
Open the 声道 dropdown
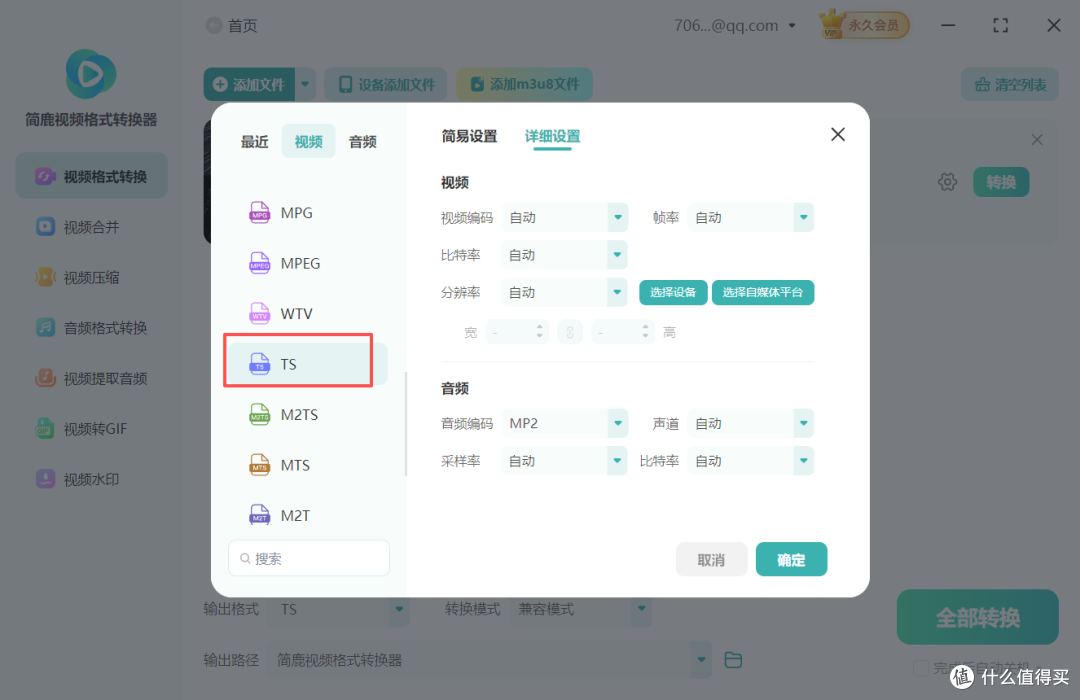point(751,423)
